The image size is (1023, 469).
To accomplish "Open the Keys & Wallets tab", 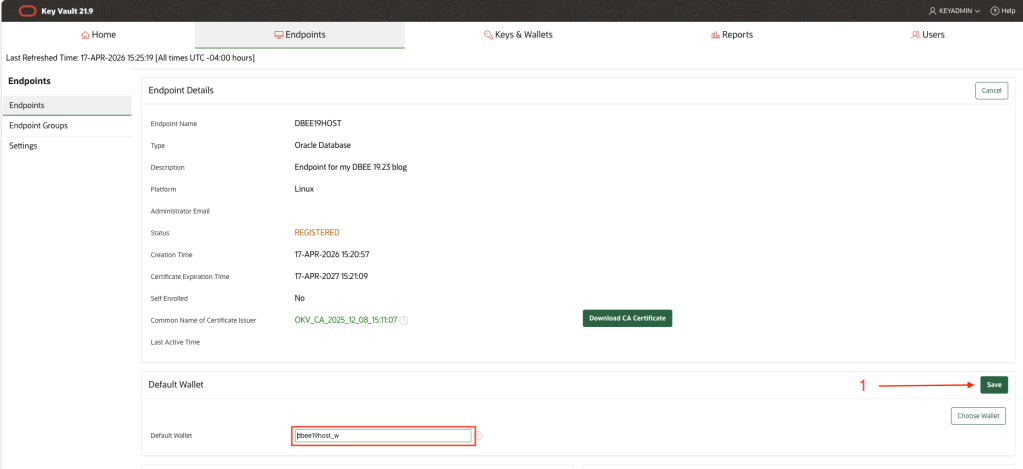I will pyautogui.click(x=518, y=35).
